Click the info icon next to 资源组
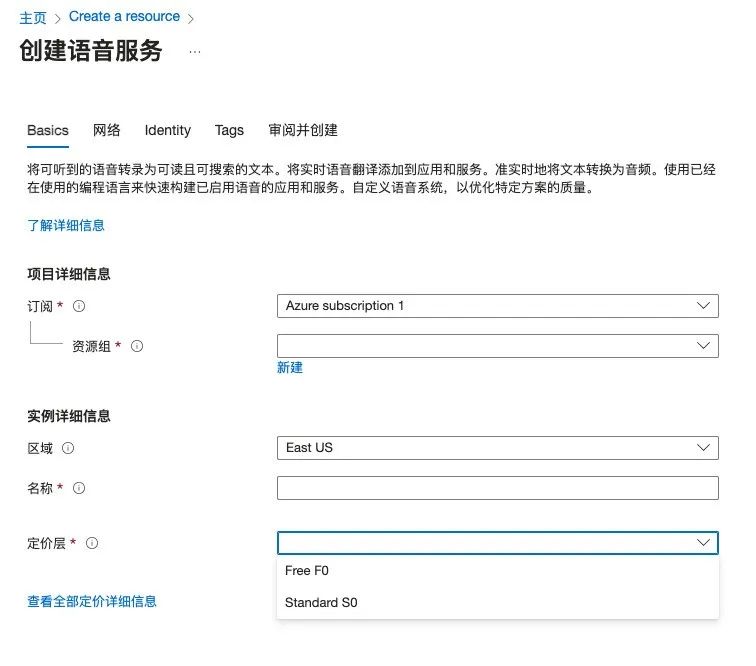756x666 pixels. [137, 346]
